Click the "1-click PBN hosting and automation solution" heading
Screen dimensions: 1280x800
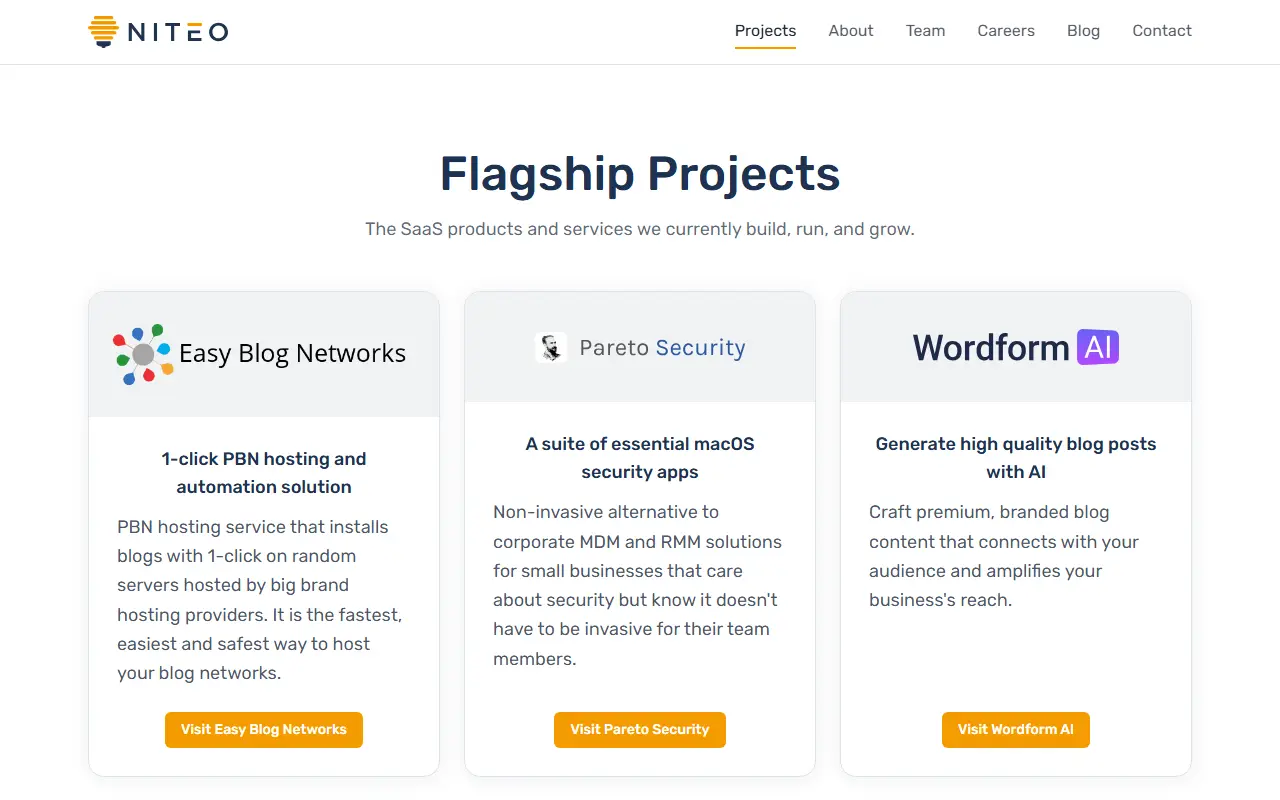(264, 473)
